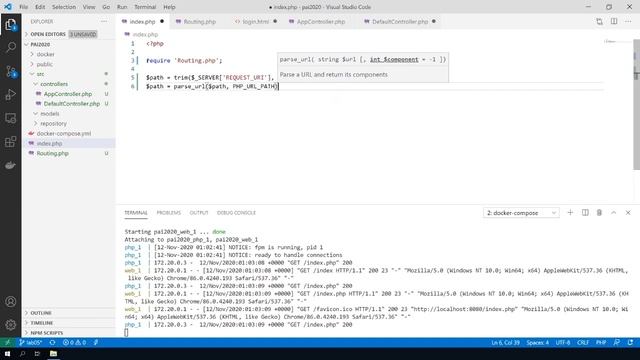The height and width of the screenshot is (360, 640).
Task: Open the Explorer view in activity bar
Action: point(11,24)
